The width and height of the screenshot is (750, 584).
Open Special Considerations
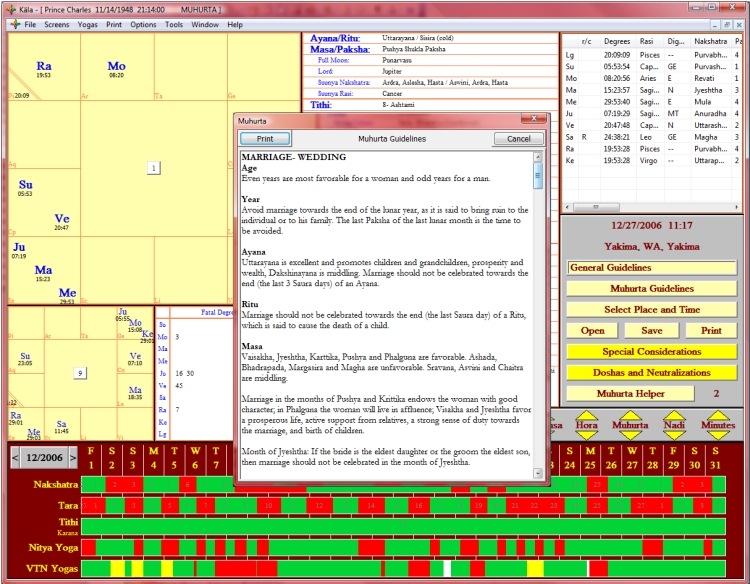coord(652,352)
